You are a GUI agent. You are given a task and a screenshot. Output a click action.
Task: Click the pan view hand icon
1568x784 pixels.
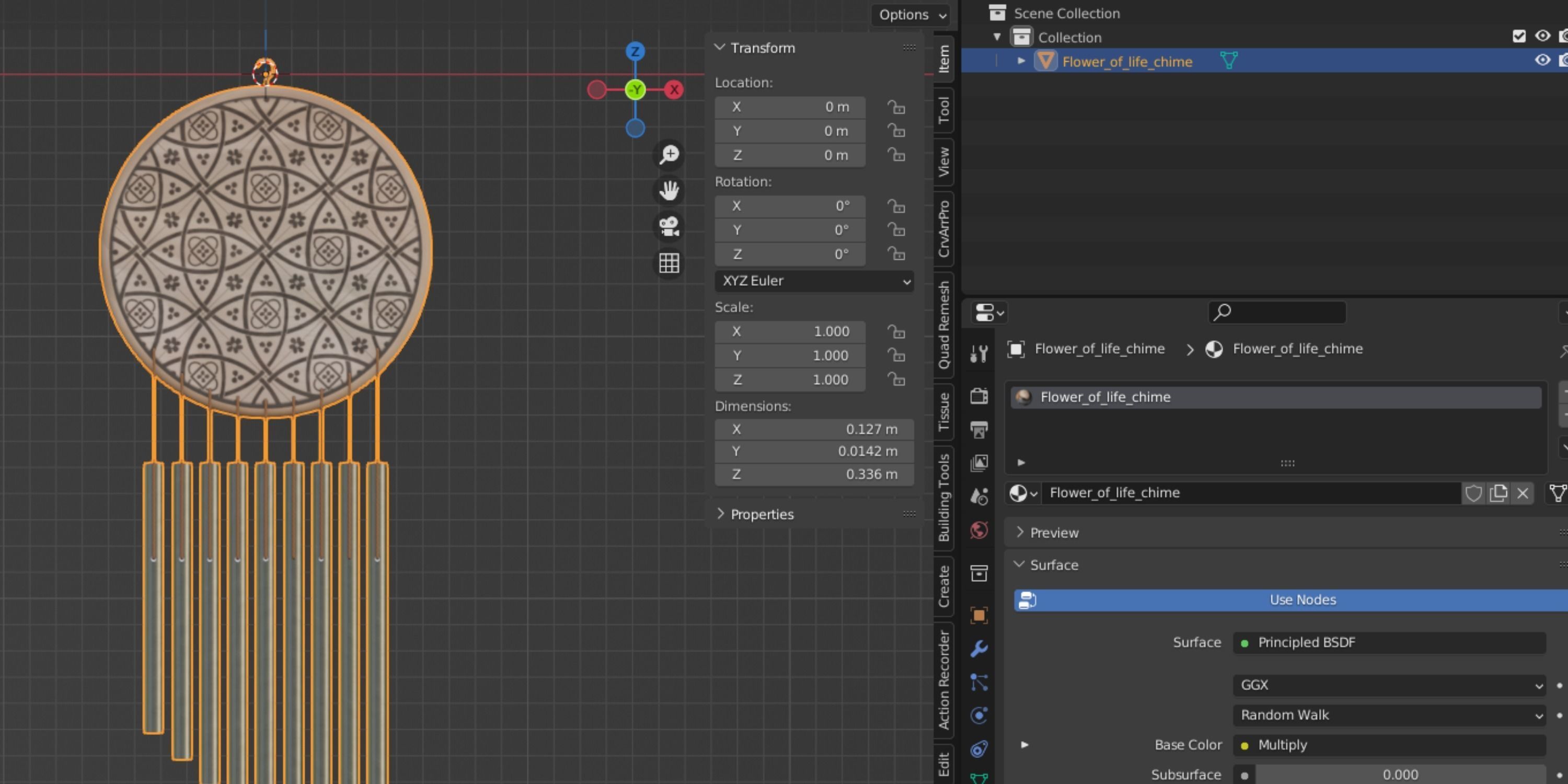pyautogui.click(x=669, y=191)
